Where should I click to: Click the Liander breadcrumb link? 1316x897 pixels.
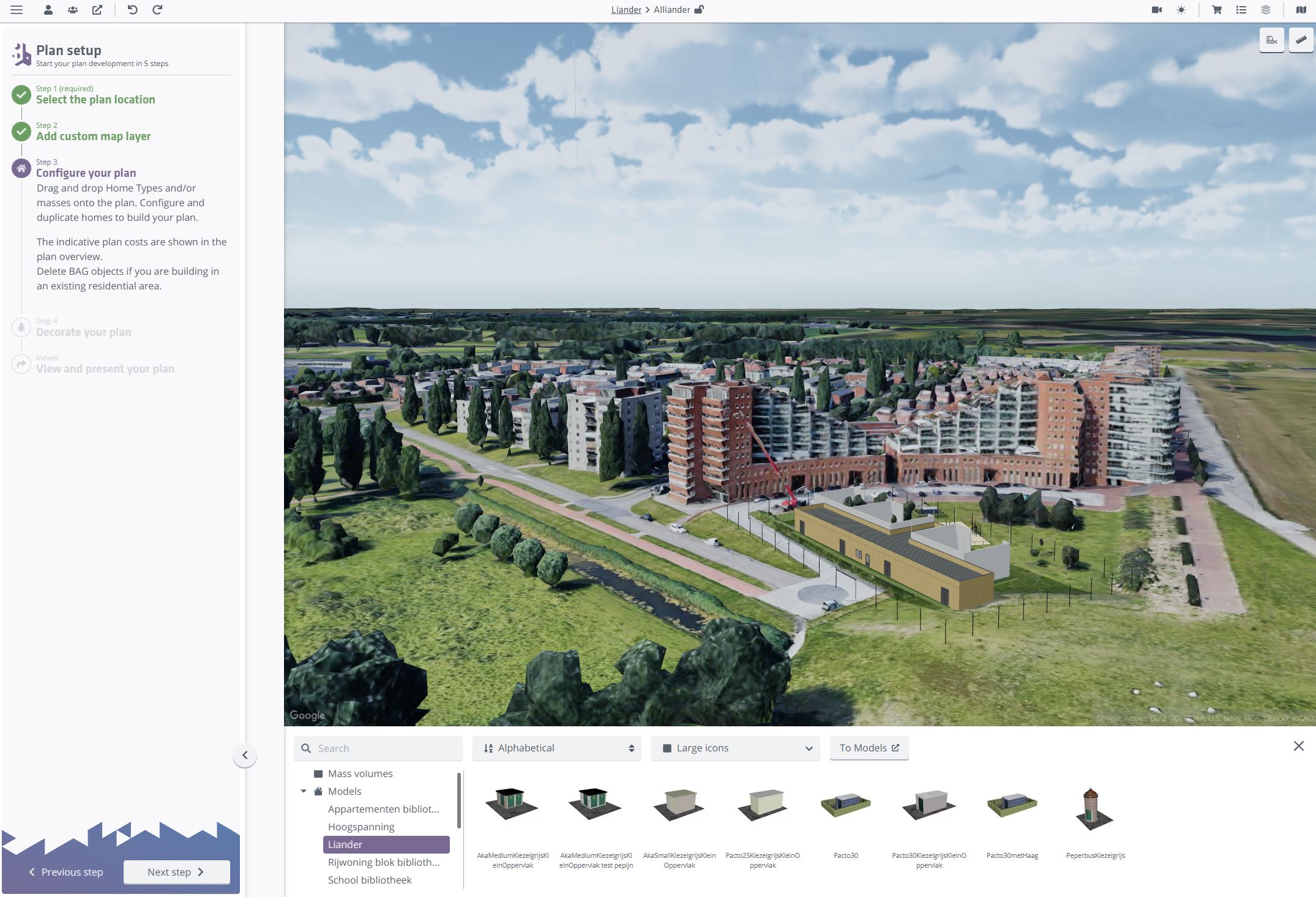[x=626, y=10]
